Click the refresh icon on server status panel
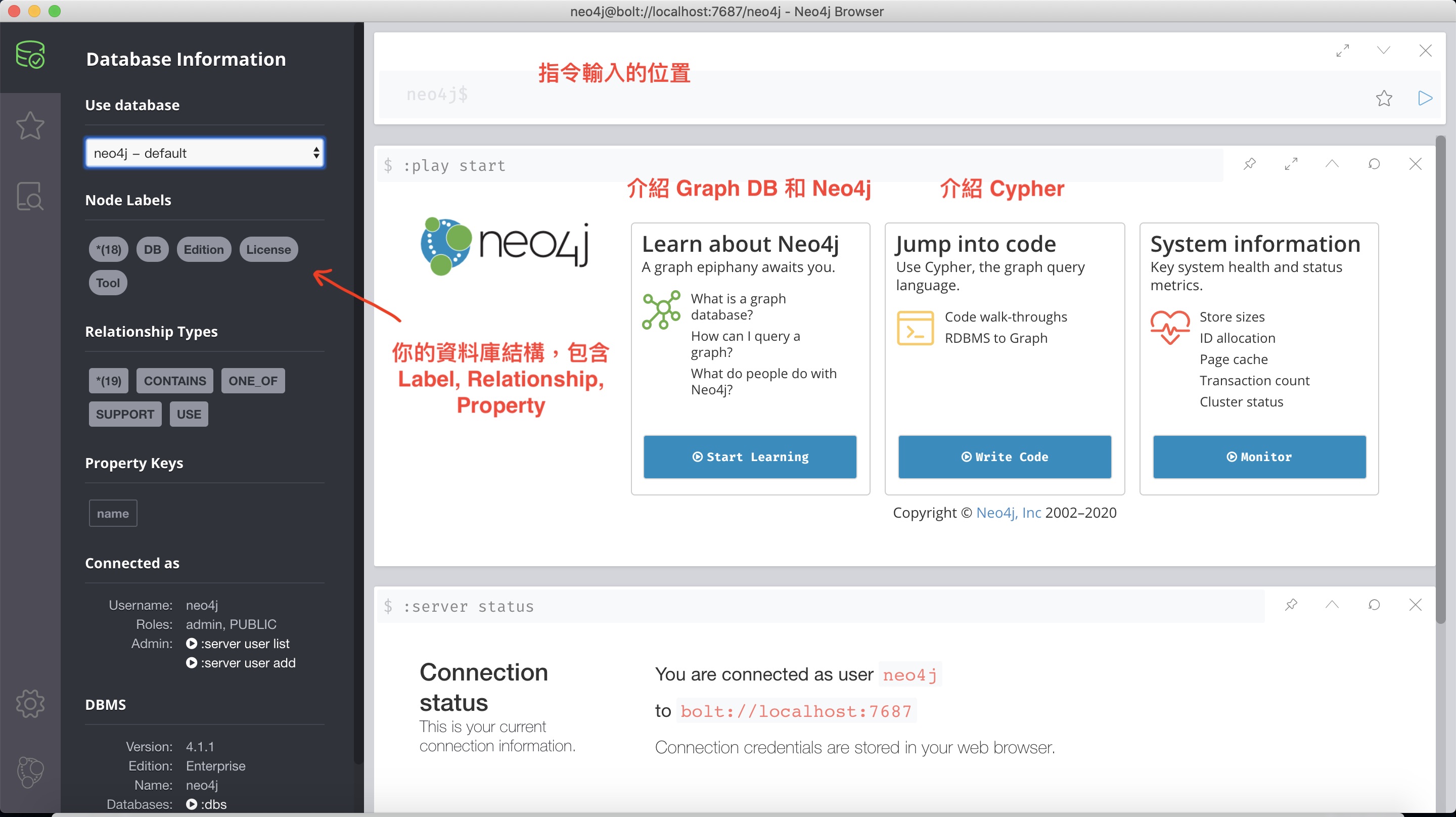The width and height of the screenshot is (1456, 817). pyautogui.click(x=1374, y=605)
